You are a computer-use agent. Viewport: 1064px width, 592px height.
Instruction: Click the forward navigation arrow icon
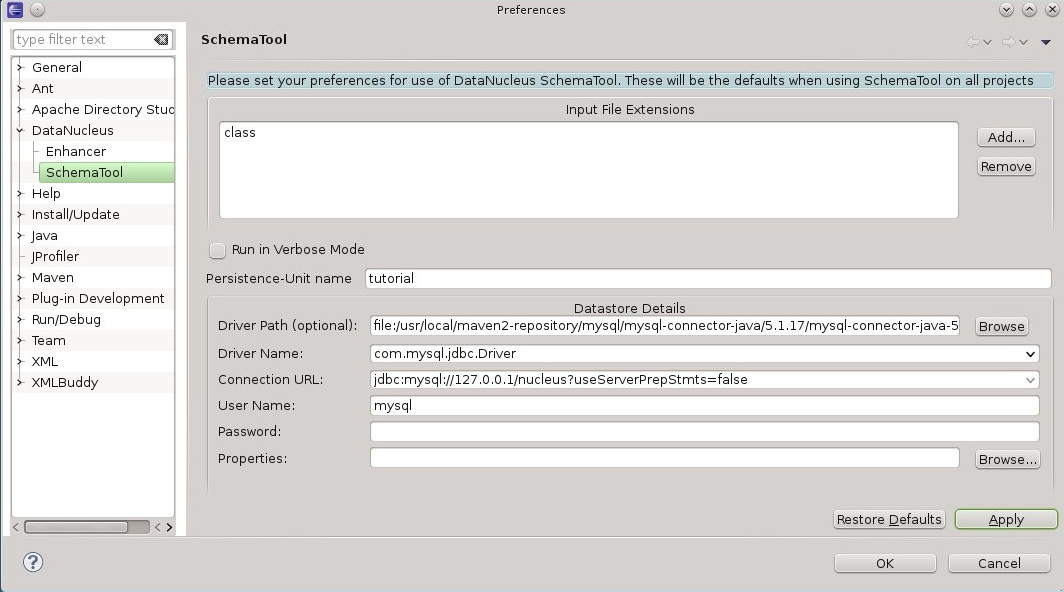[1008, 42]
